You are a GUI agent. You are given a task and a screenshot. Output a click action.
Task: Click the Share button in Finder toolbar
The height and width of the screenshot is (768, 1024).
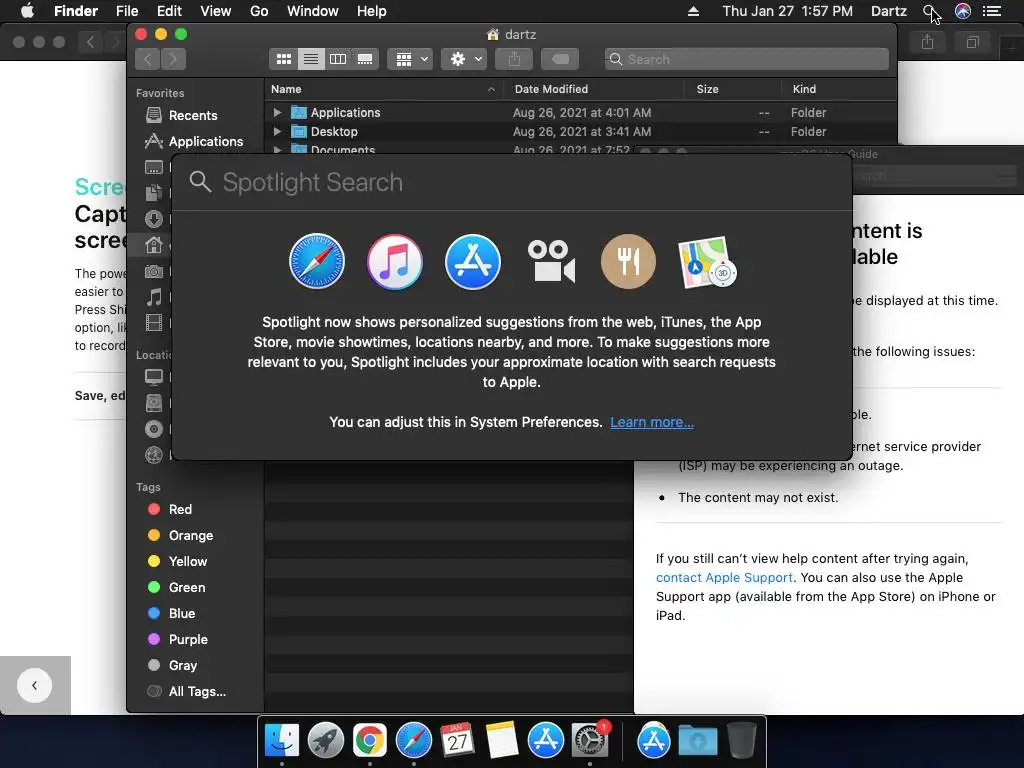(515, 59)
